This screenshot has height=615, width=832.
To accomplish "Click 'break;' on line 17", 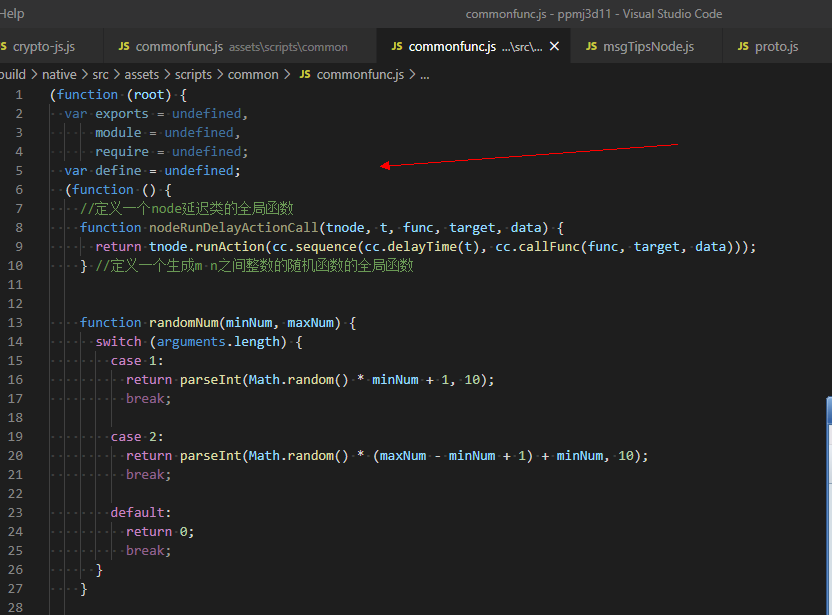I will pyautogui.click(x=149, y=399).
